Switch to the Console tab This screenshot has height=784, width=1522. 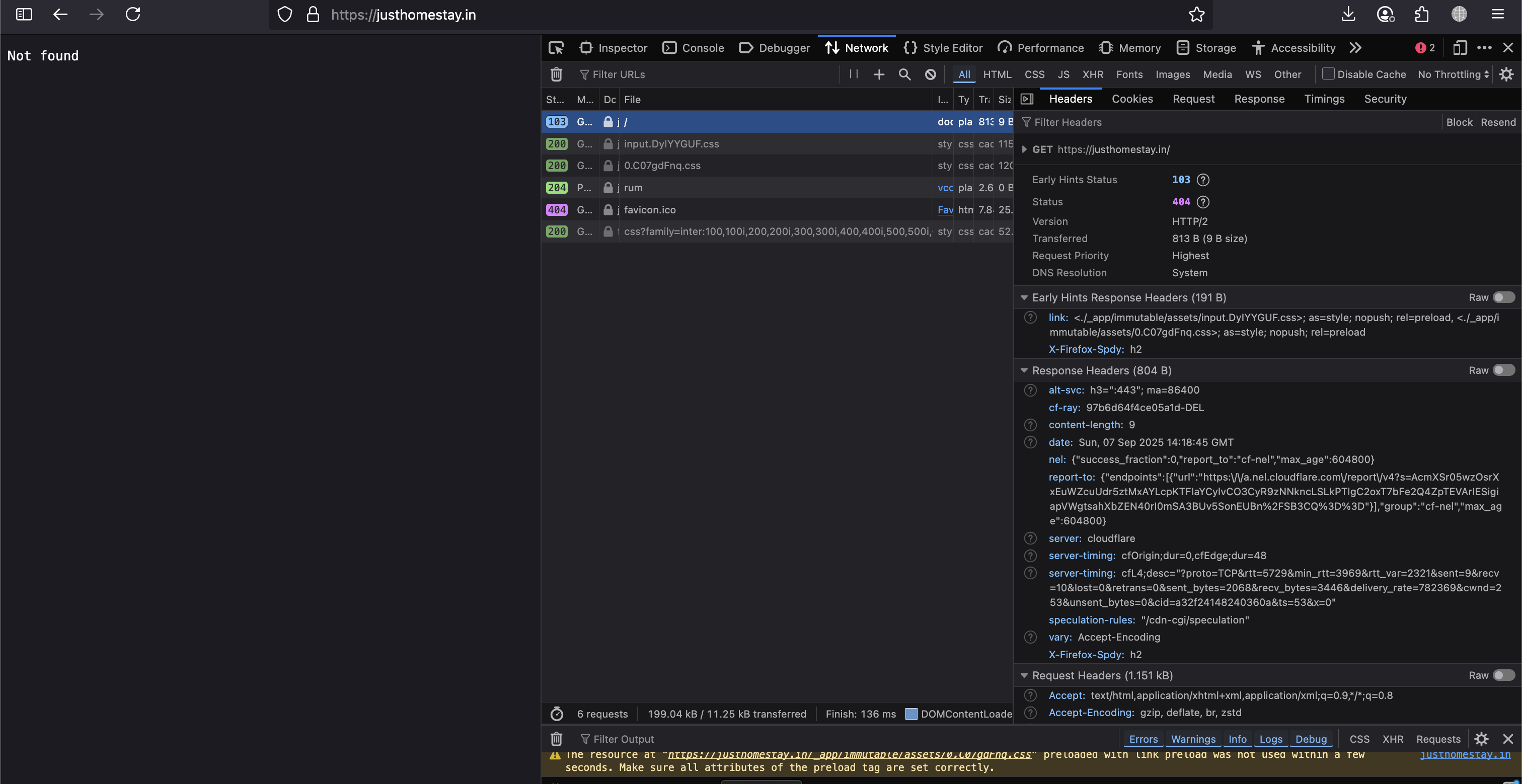pos(693,48)
